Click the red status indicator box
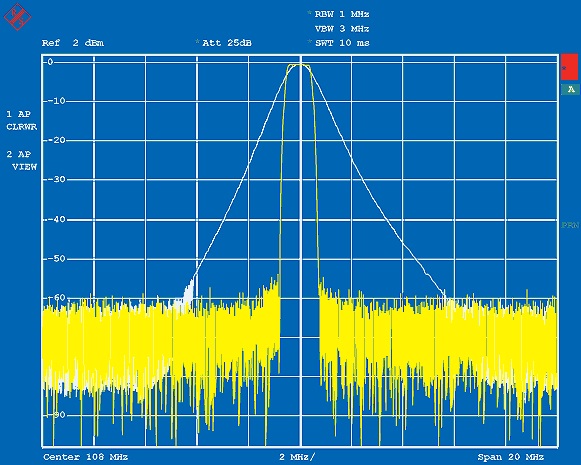Screen dimensions: 581x465 point(569,67)
